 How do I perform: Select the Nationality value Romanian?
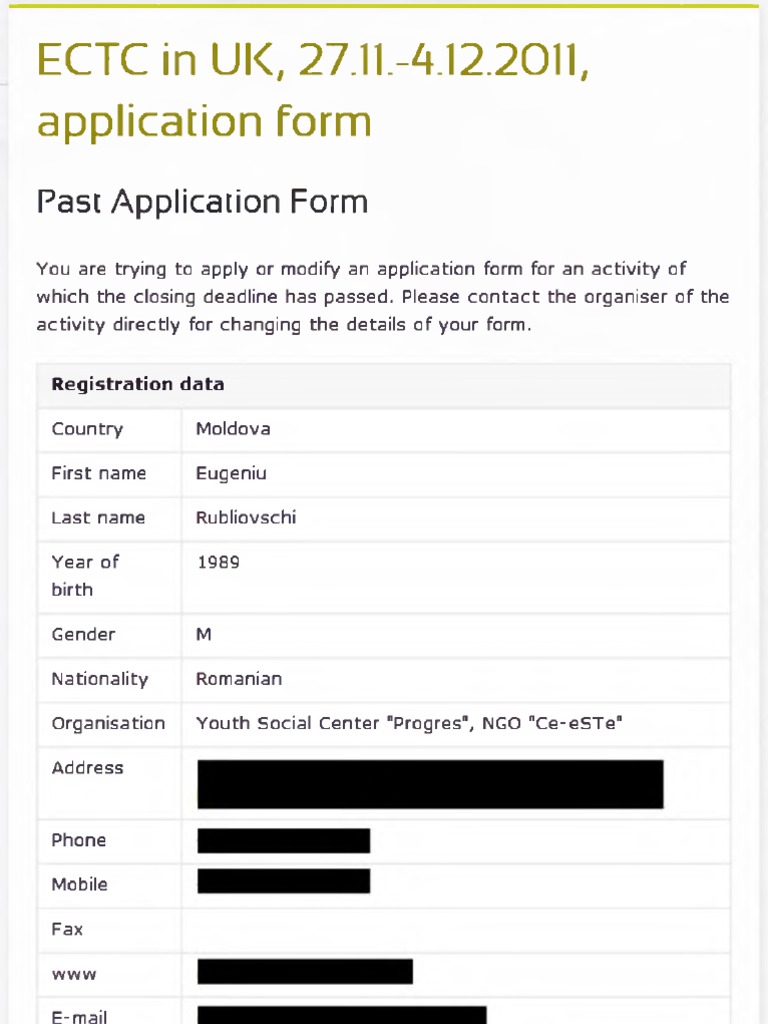(239, 679)
